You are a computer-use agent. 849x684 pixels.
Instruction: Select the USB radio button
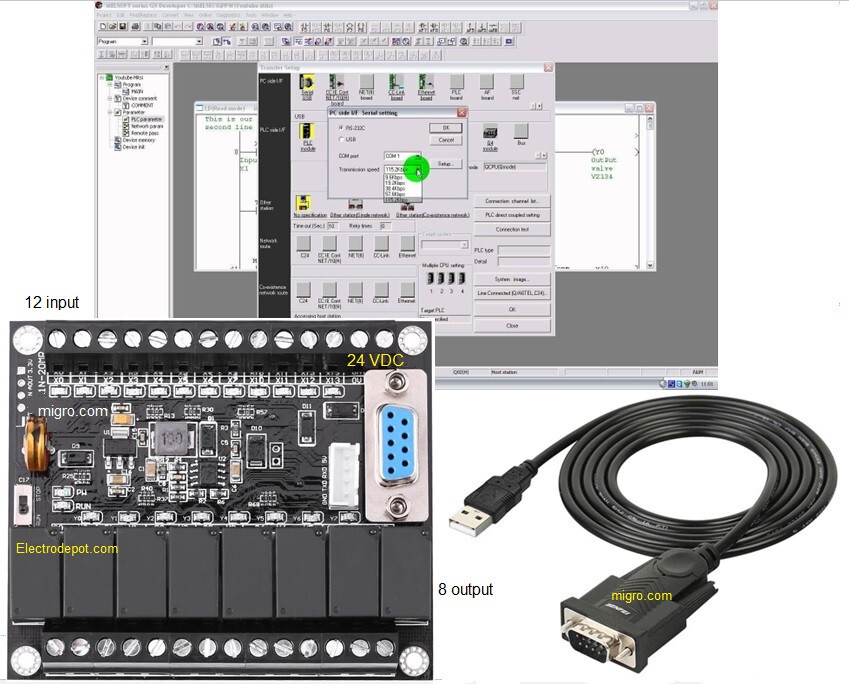pos(340,138)
